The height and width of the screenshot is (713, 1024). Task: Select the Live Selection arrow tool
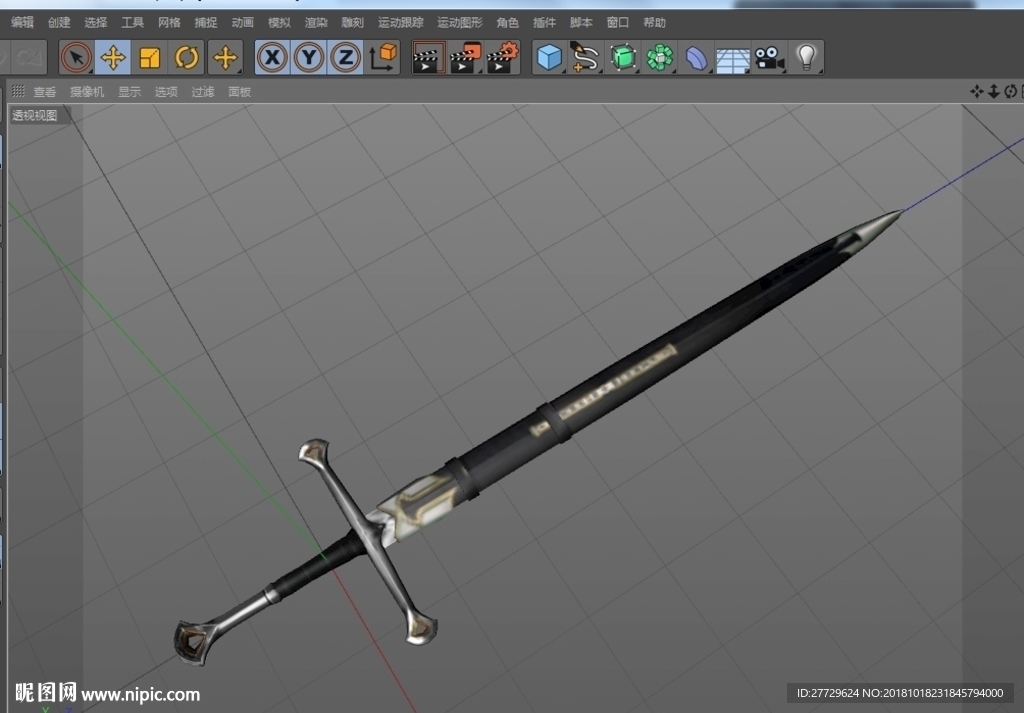(76, 57)
